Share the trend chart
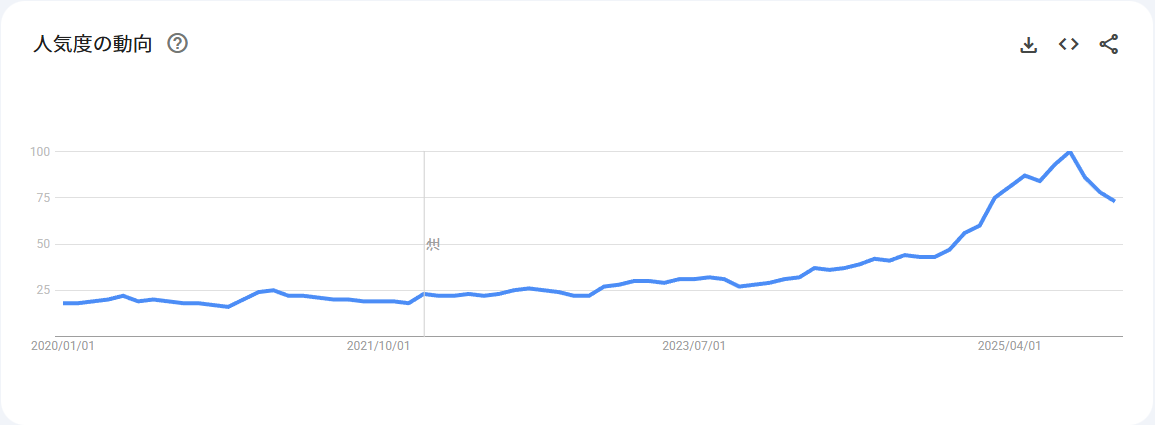1155x425 pixels. 1108,44
